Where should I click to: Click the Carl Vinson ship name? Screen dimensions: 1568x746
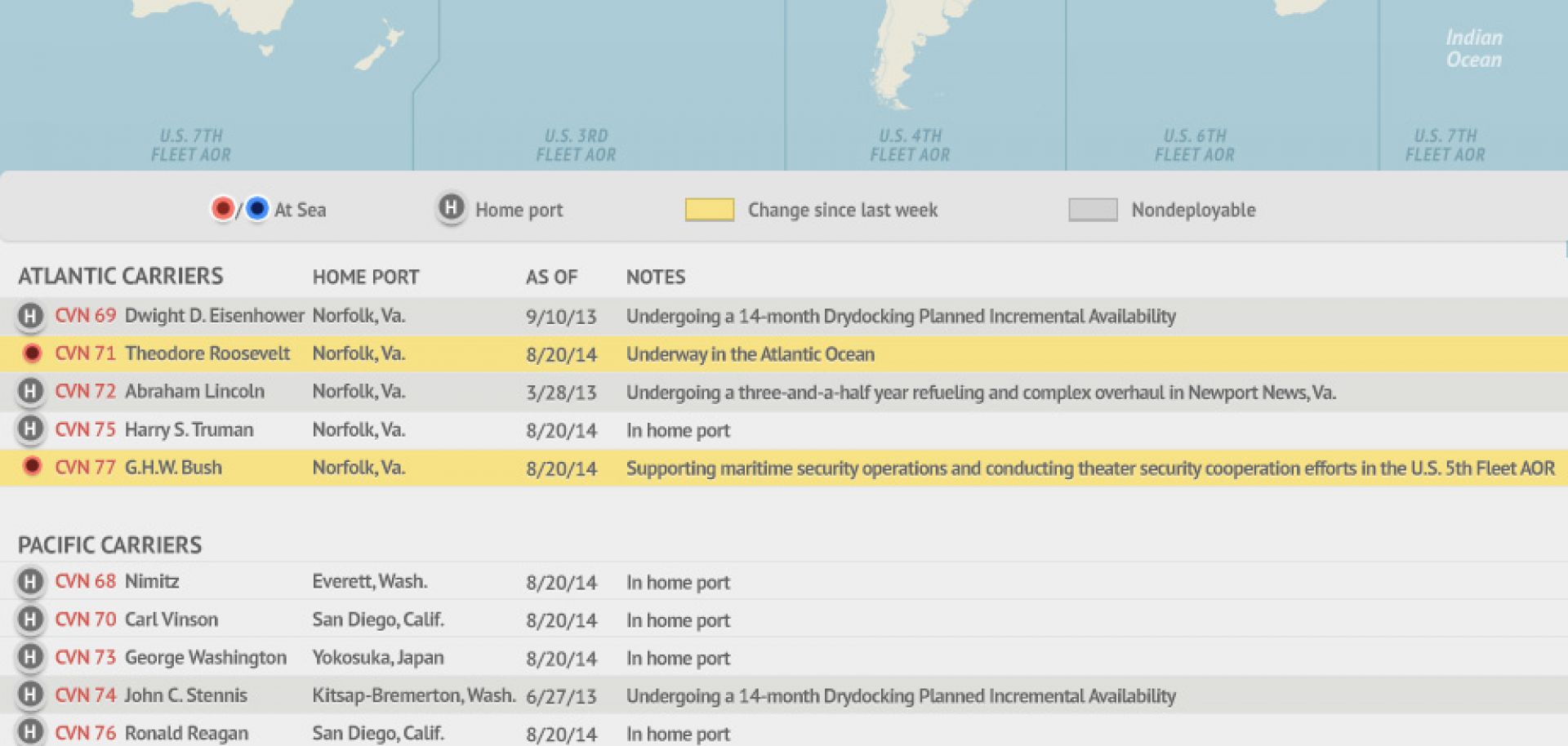pyautogui.click(x=171, y=619)
